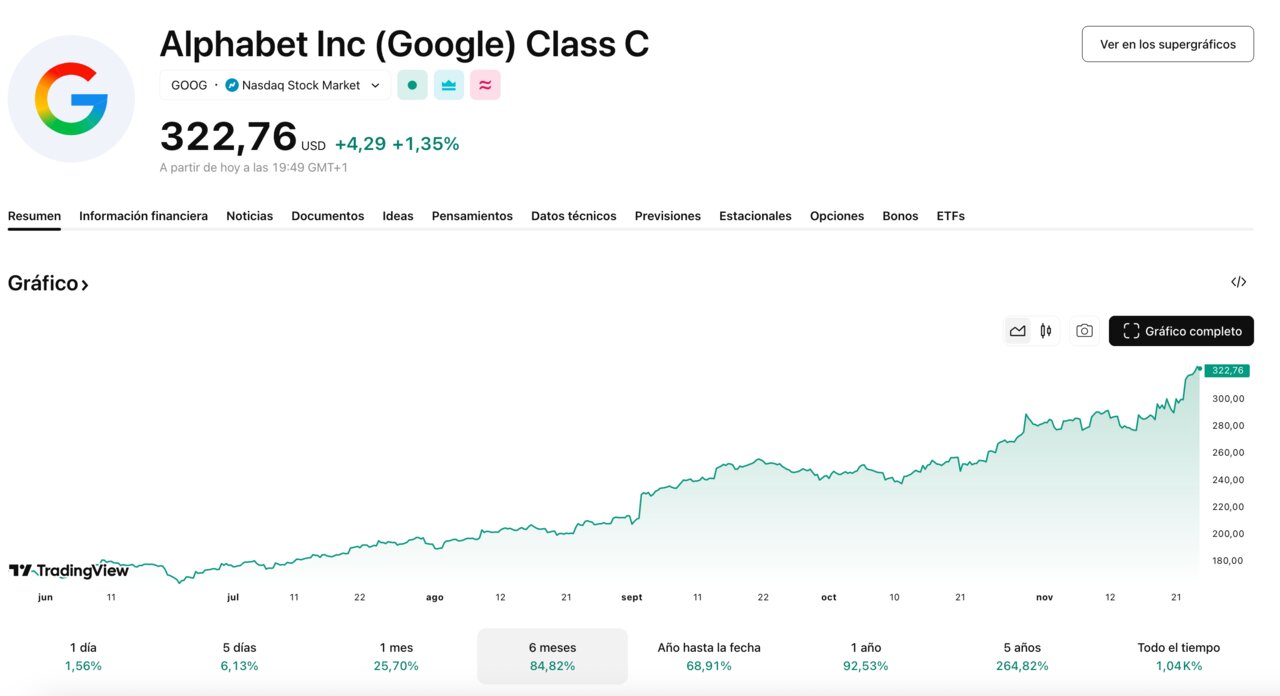Select the 1 mes time range

396,656
